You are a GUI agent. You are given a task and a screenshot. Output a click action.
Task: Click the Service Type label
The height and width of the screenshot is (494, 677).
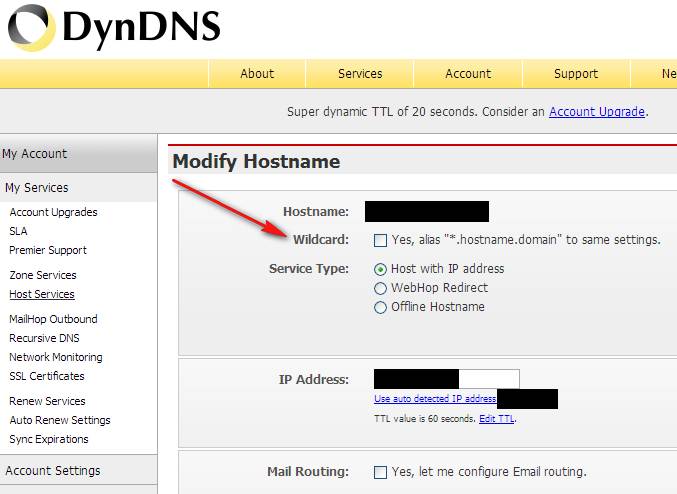click(x=309, y=269)
